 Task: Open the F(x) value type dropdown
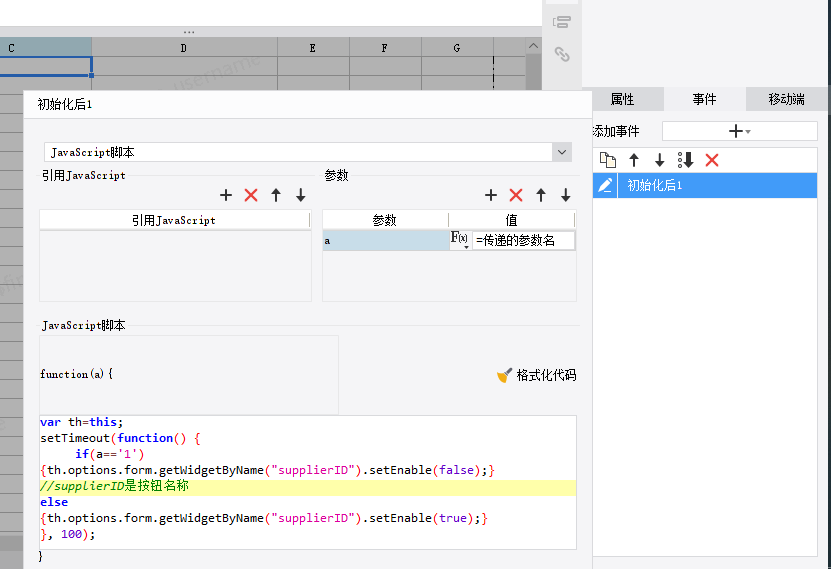point(460,240)
